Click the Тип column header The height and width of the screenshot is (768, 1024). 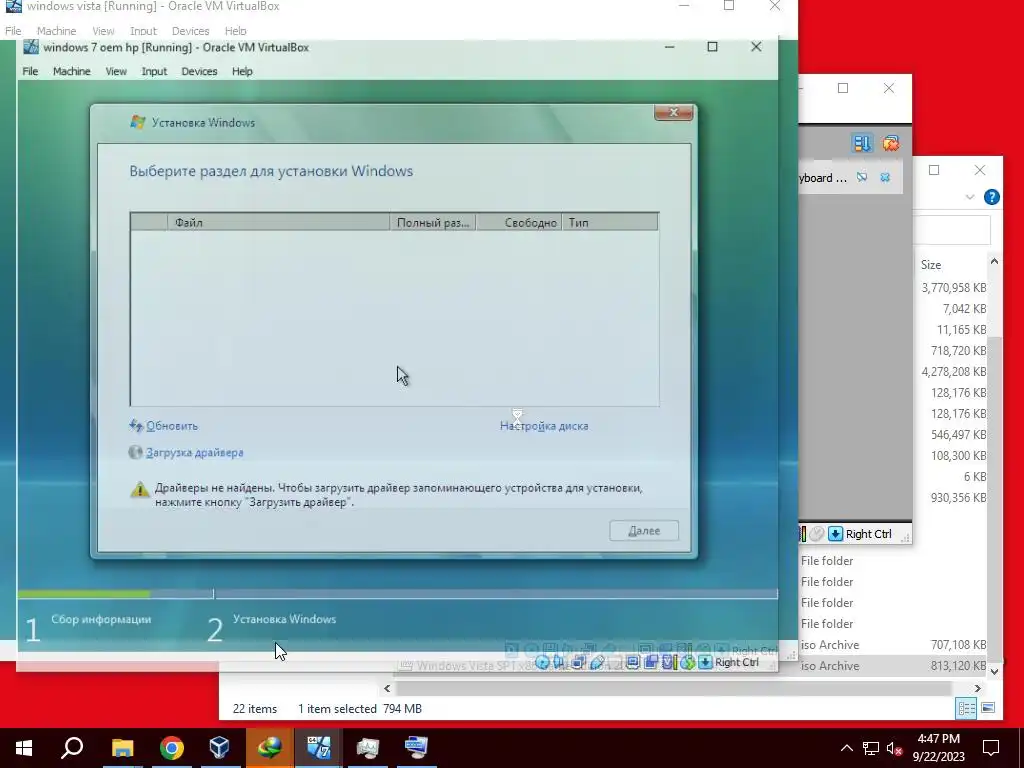point(610,222)
